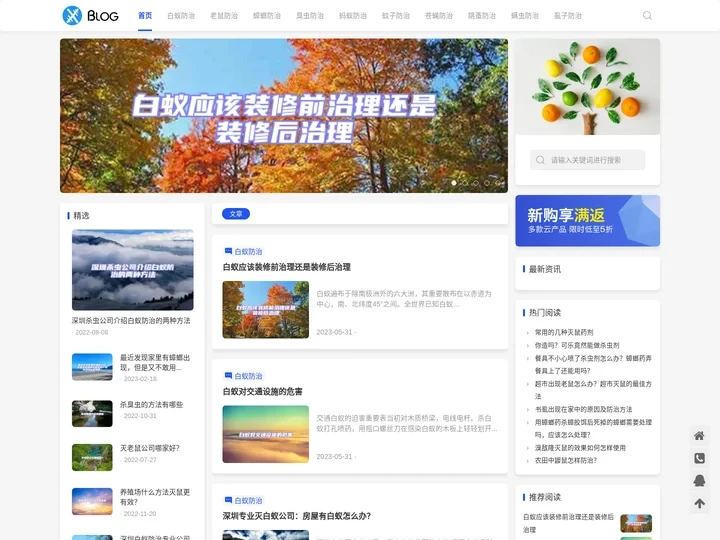Click category icon above 深圳专业灭白蚁公司 article

tap(228, 500)
